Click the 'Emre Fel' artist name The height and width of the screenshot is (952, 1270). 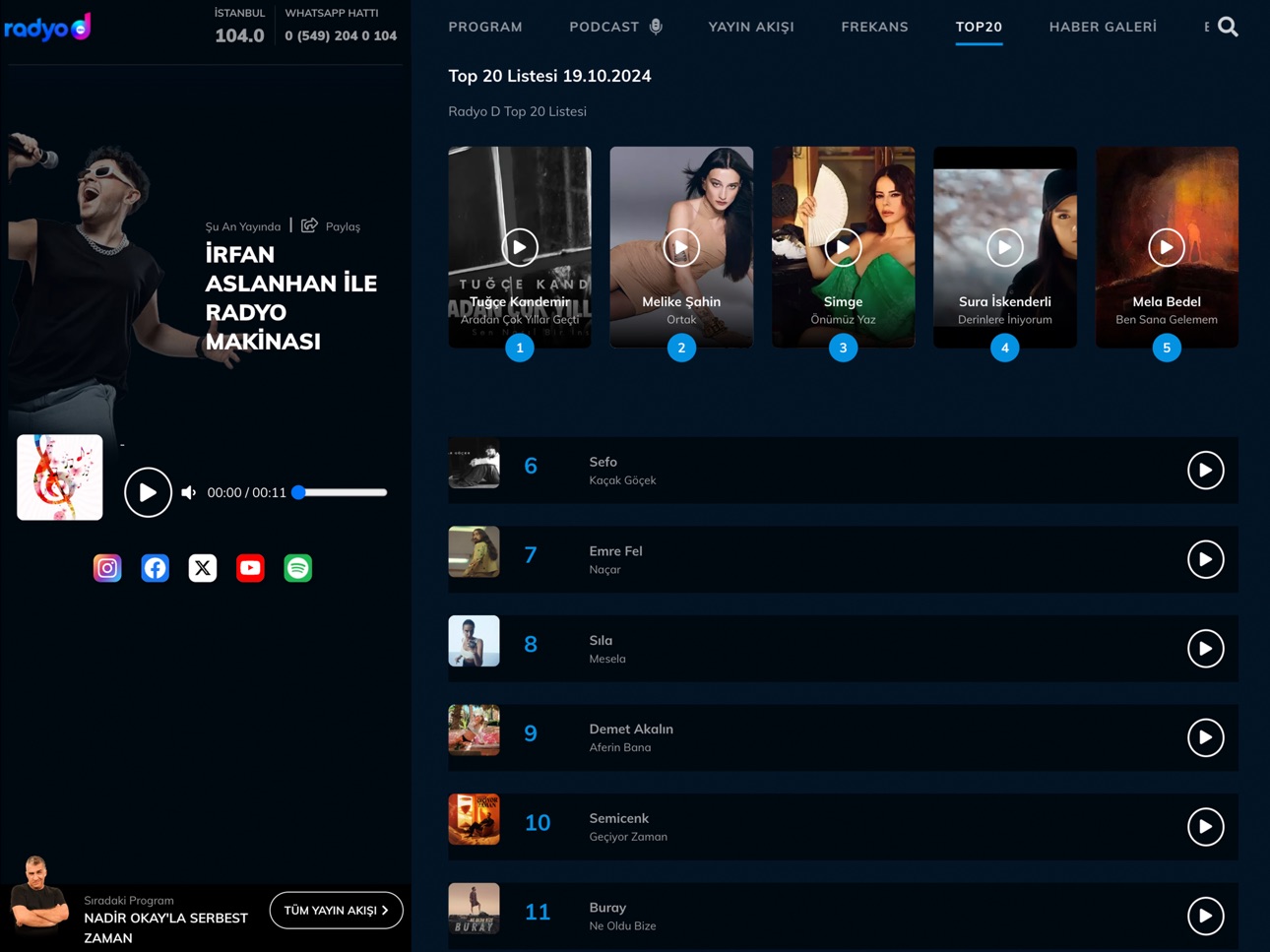(615, 551)
